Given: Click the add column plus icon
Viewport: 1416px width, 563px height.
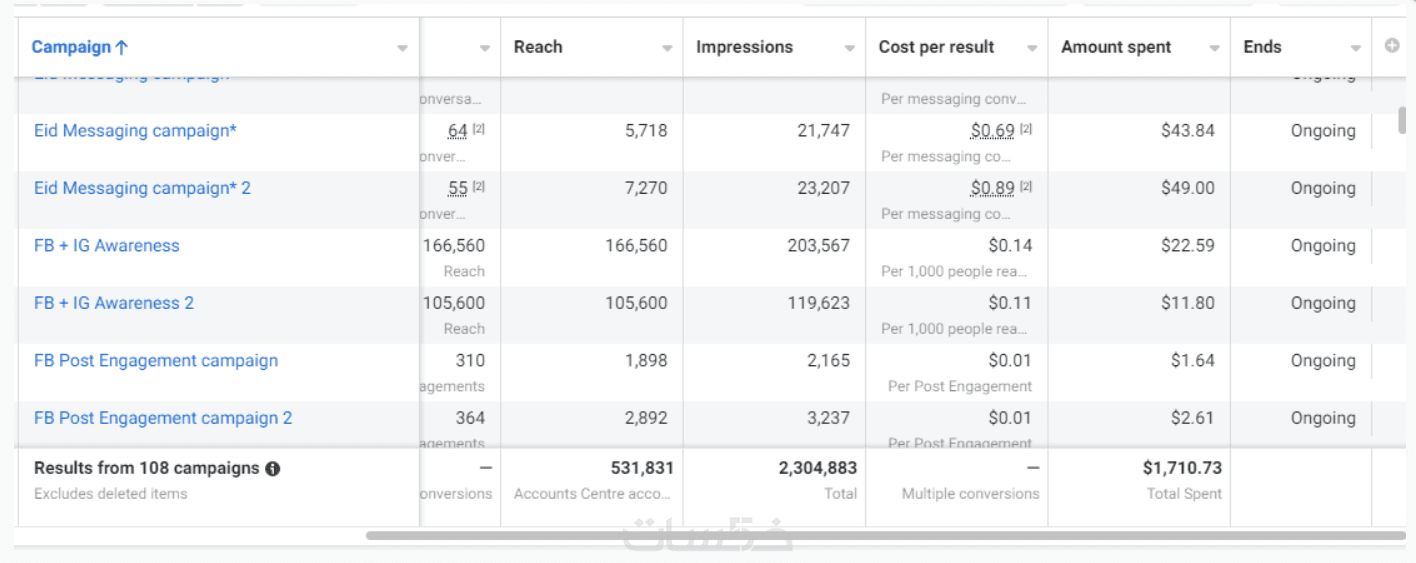Looking at the screenshot, I should point(1392,46).
